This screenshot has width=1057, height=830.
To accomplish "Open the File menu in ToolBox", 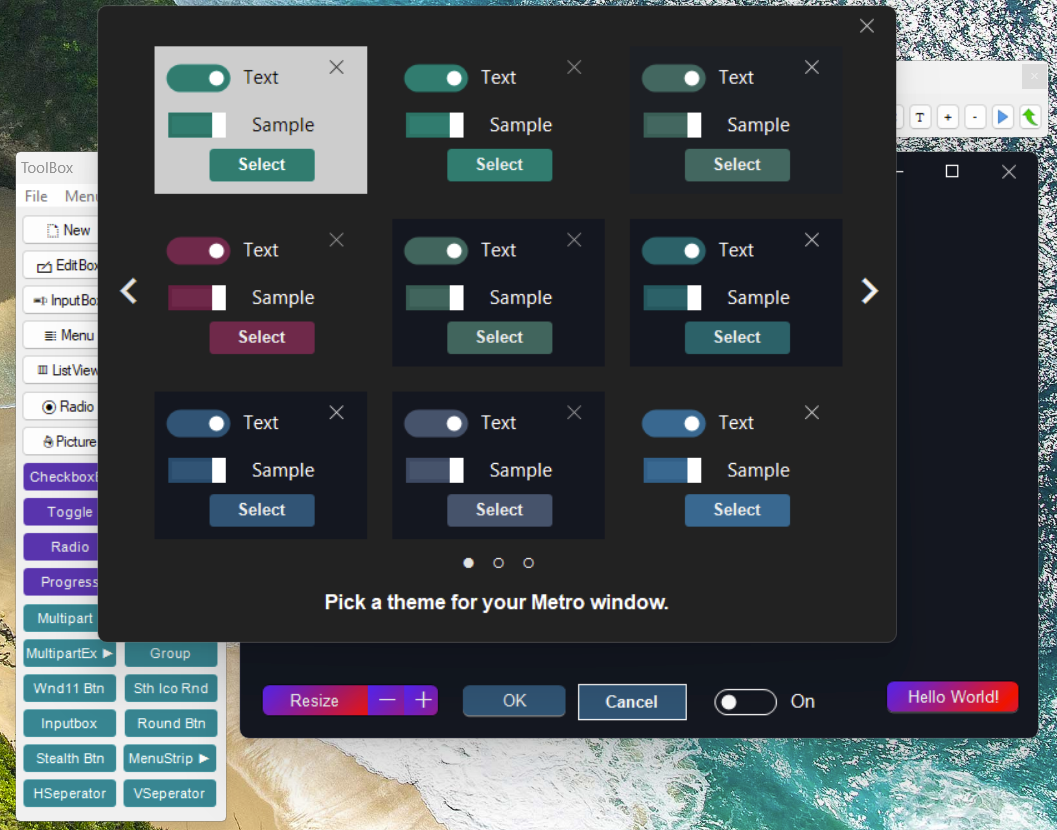I will pos(36,196).
